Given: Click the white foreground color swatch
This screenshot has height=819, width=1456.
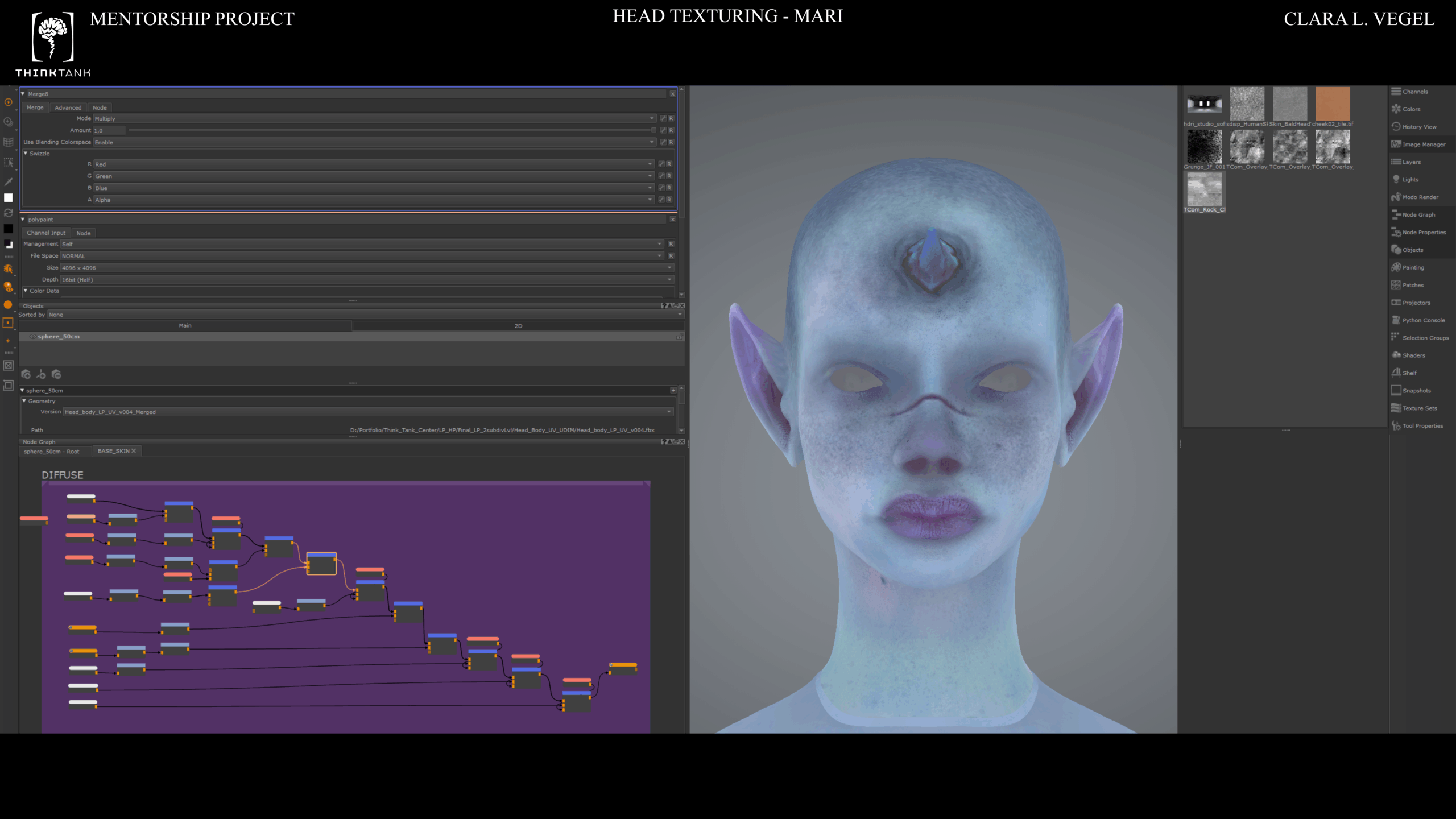Looking at the screenshot, I should click(x=8, y=198).
